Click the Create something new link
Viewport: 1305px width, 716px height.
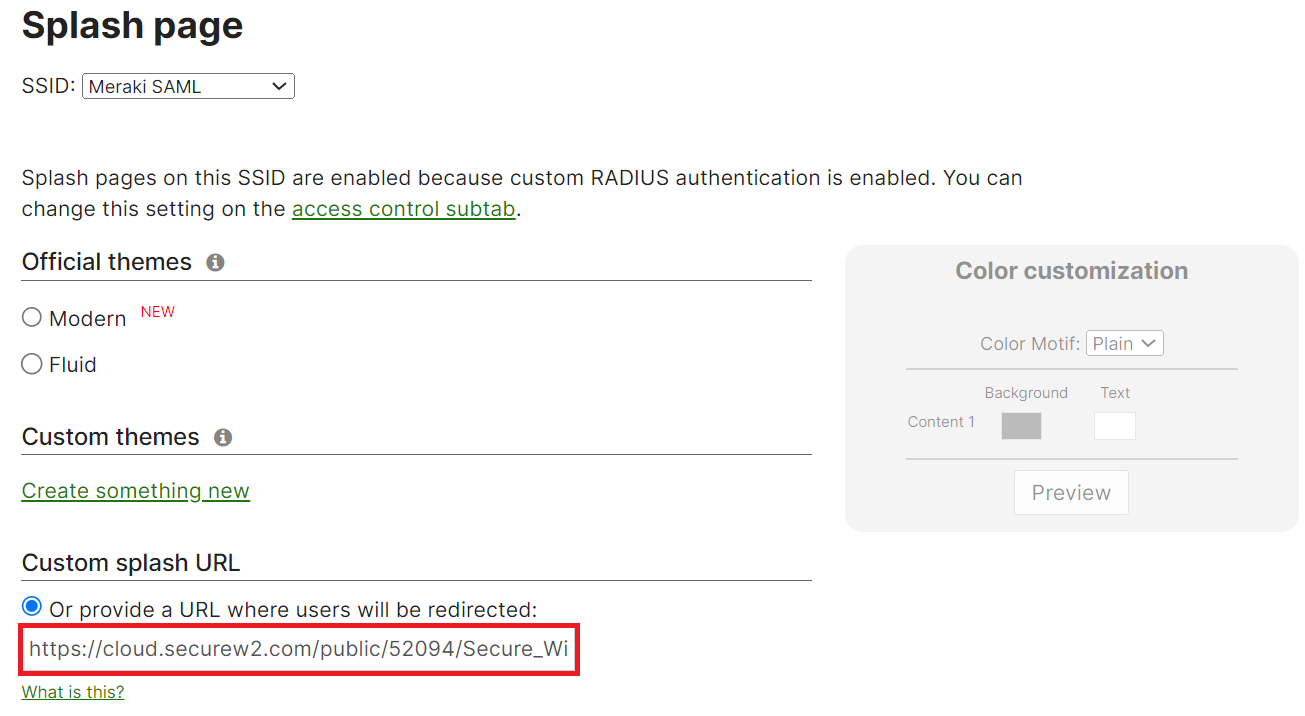[136, 491]
